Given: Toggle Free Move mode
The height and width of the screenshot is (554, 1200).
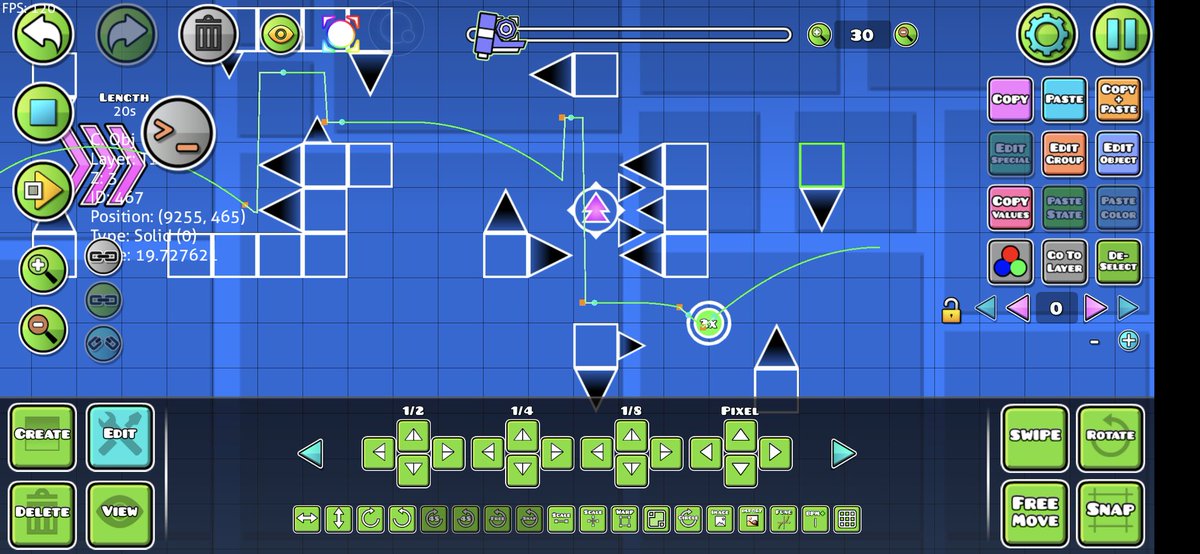Looking at the screenshot, I should point(1034,514).
